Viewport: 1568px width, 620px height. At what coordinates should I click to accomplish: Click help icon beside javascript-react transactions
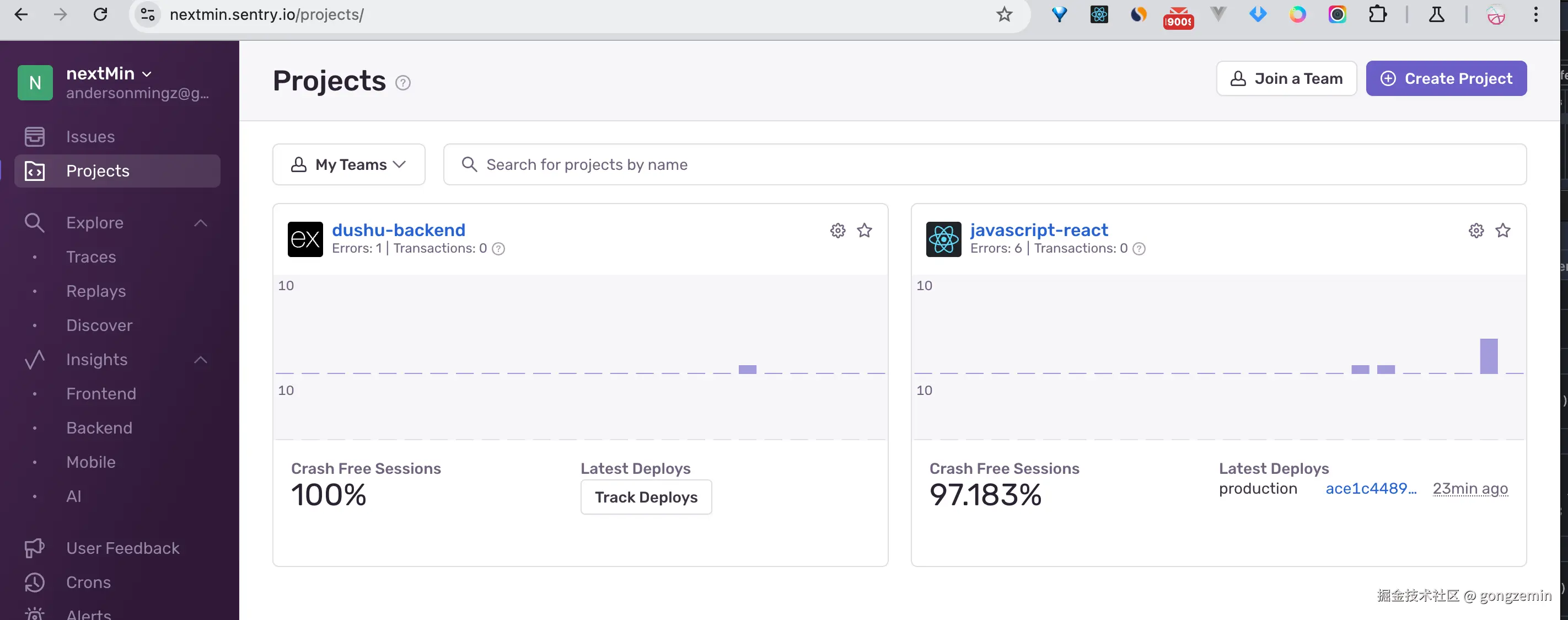[x=1139, y=248]
